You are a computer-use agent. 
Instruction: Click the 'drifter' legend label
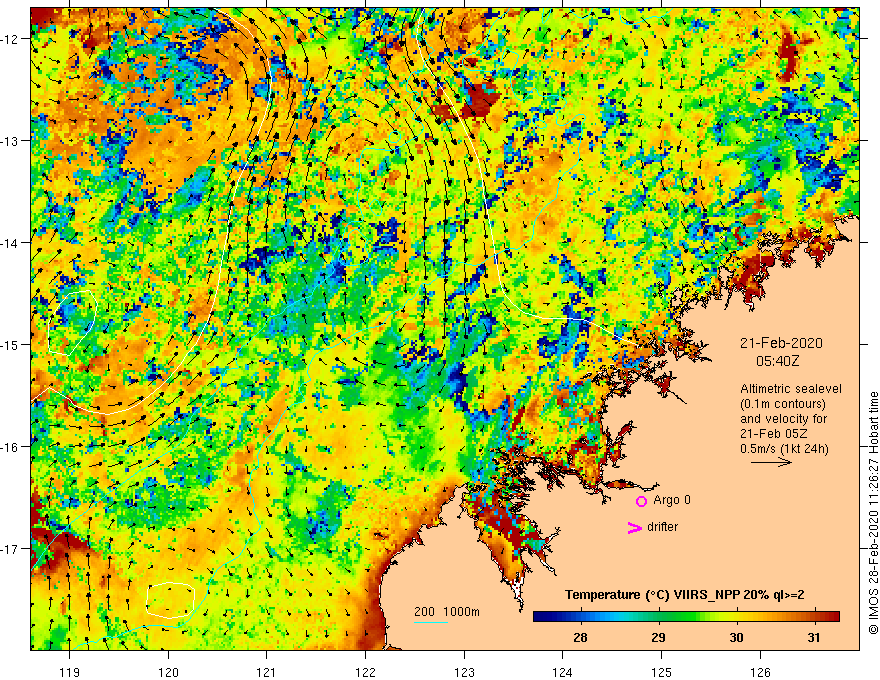pos(662,527)
